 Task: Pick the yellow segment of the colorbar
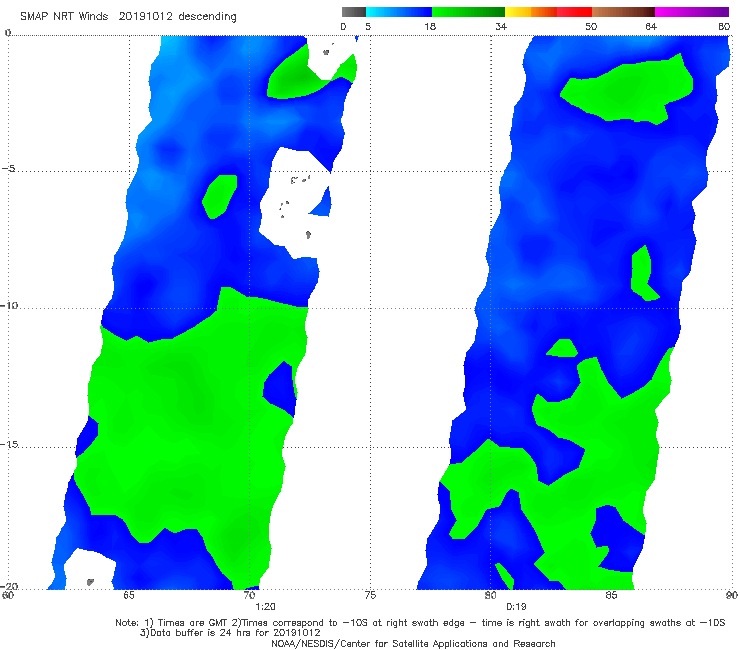click(x=518, y=12)
